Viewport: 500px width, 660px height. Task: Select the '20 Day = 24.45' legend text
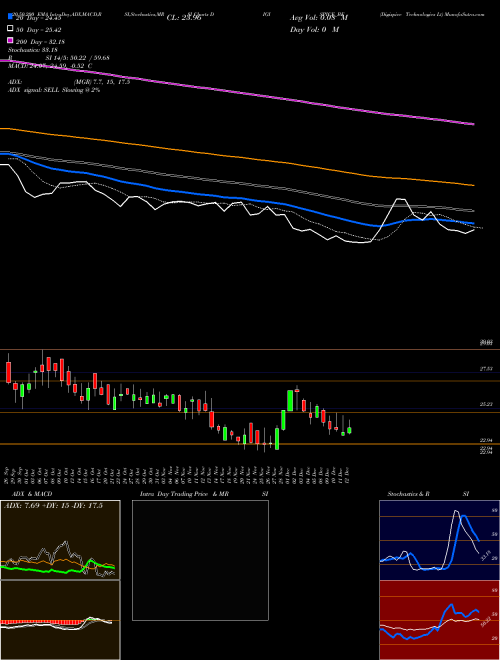point(39,18)
